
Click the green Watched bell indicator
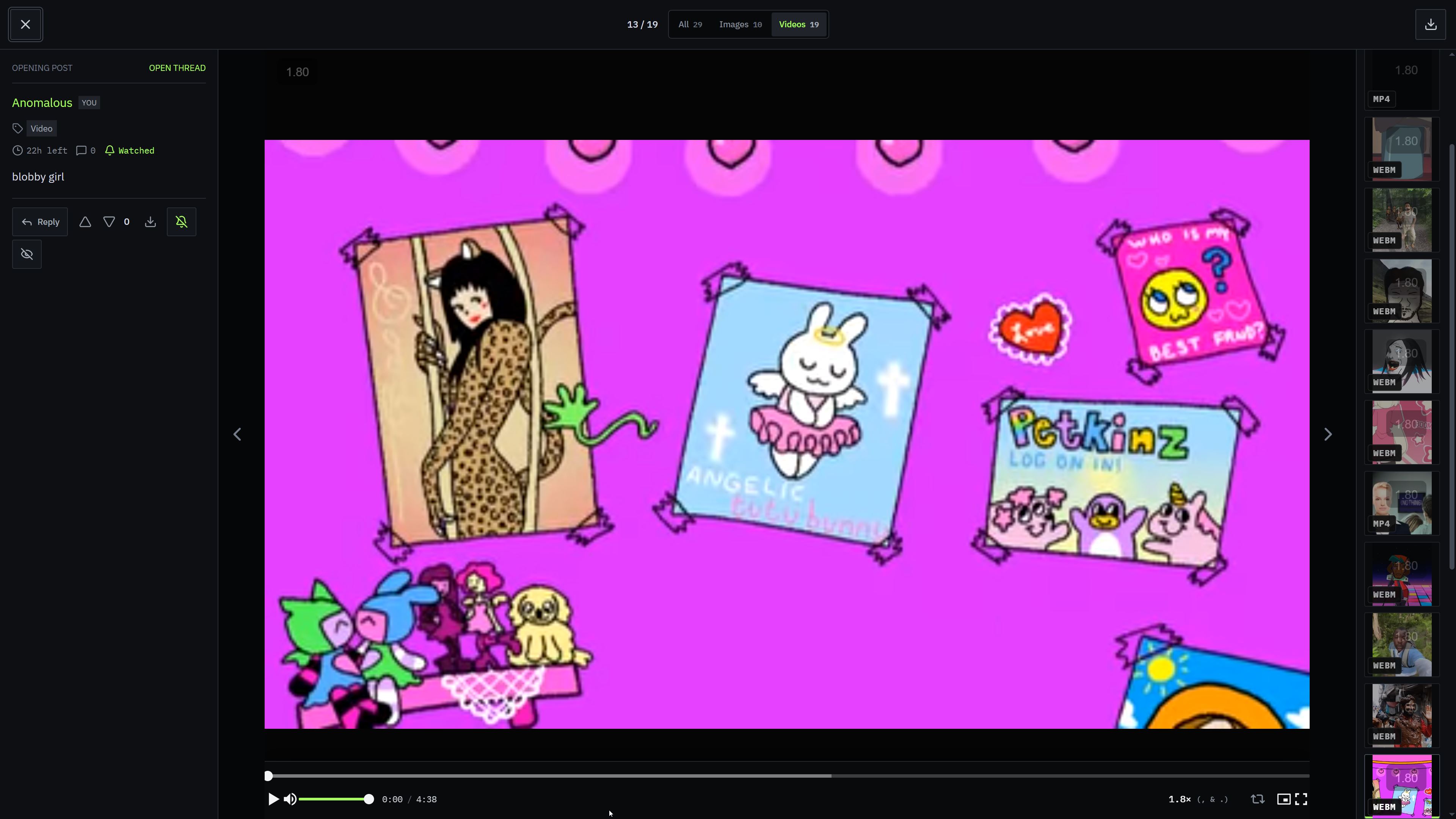[x=129, y=151]
